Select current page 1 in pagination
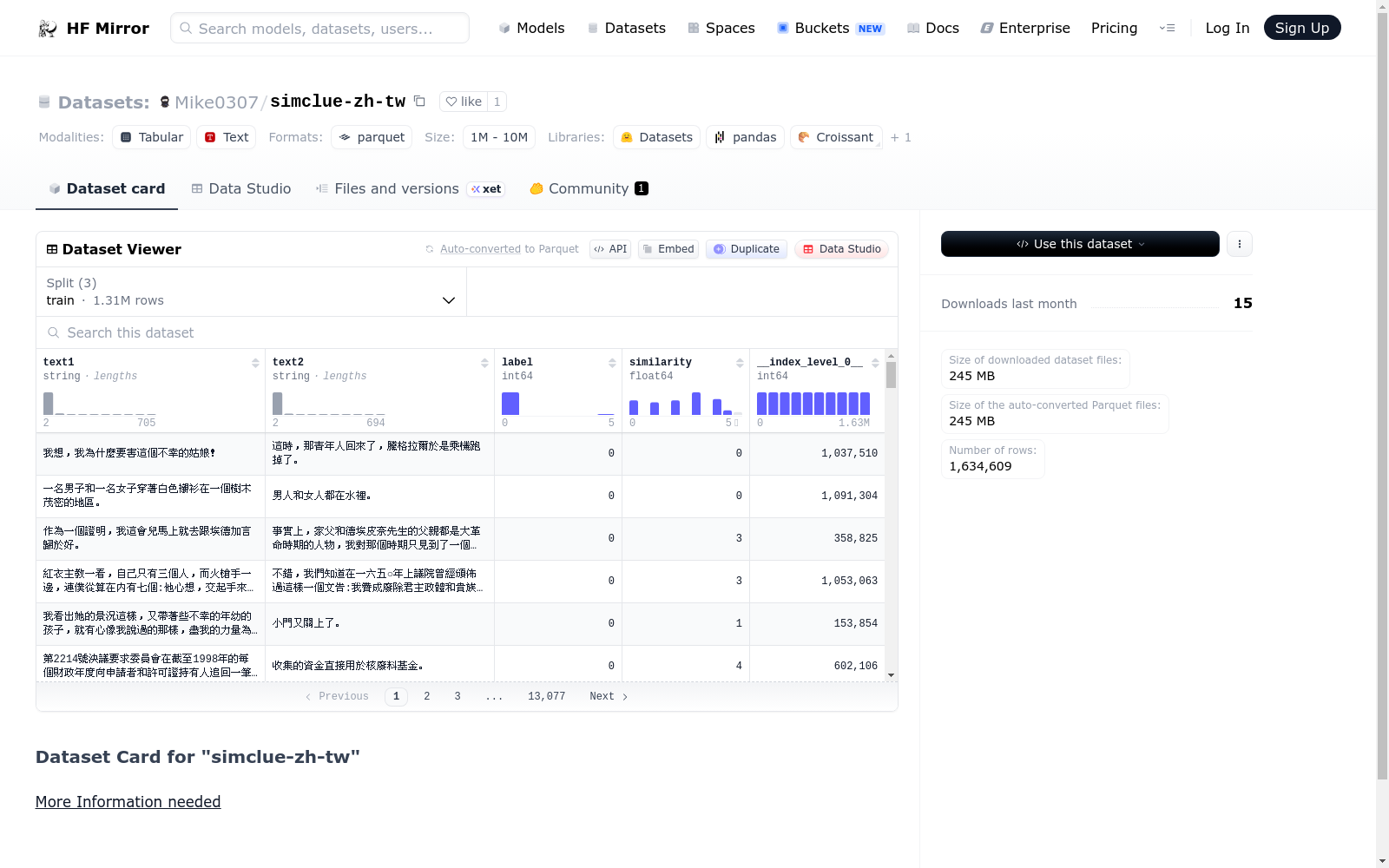Viewport: 1389px width, 868px height. (396, 696)
